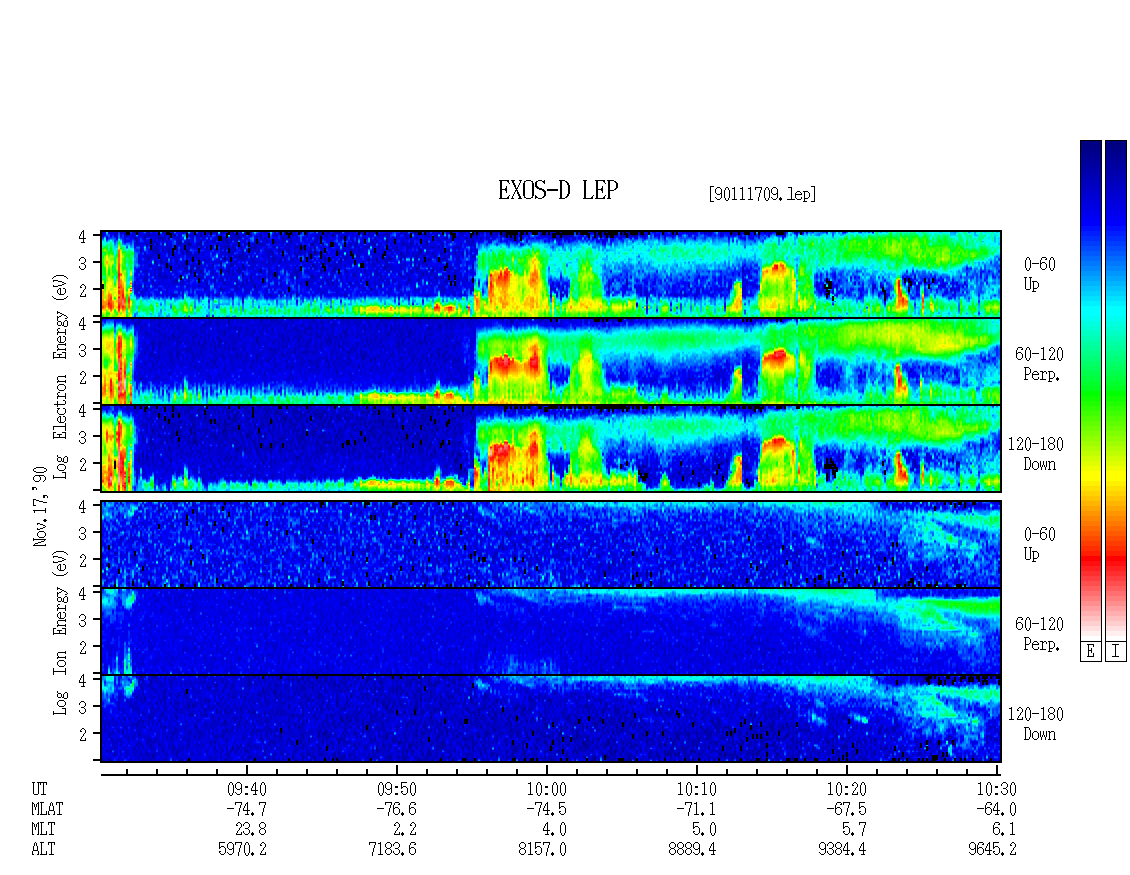Click the ALT row label
This screenshot has width=1130, height=875.
point(43,849)
